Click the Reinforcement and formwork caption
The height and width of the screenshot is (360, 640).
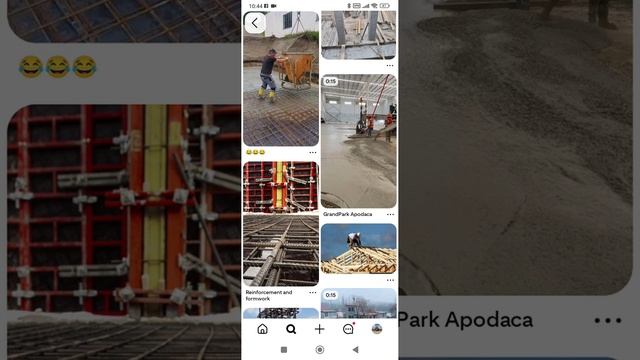[x=269, y=296]
